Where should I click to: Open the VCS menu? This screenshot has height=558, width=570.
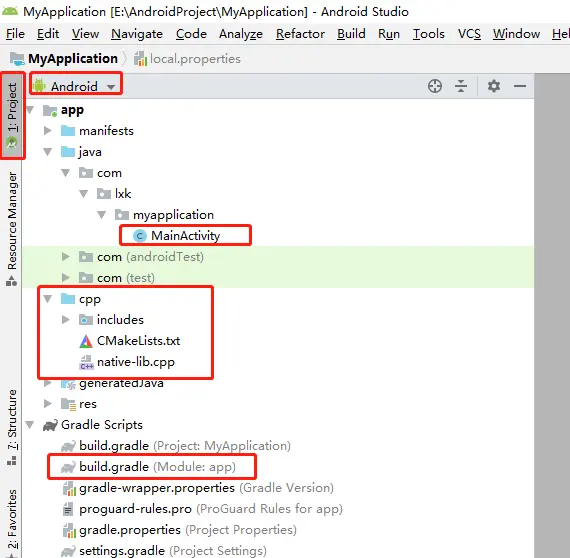469,34
